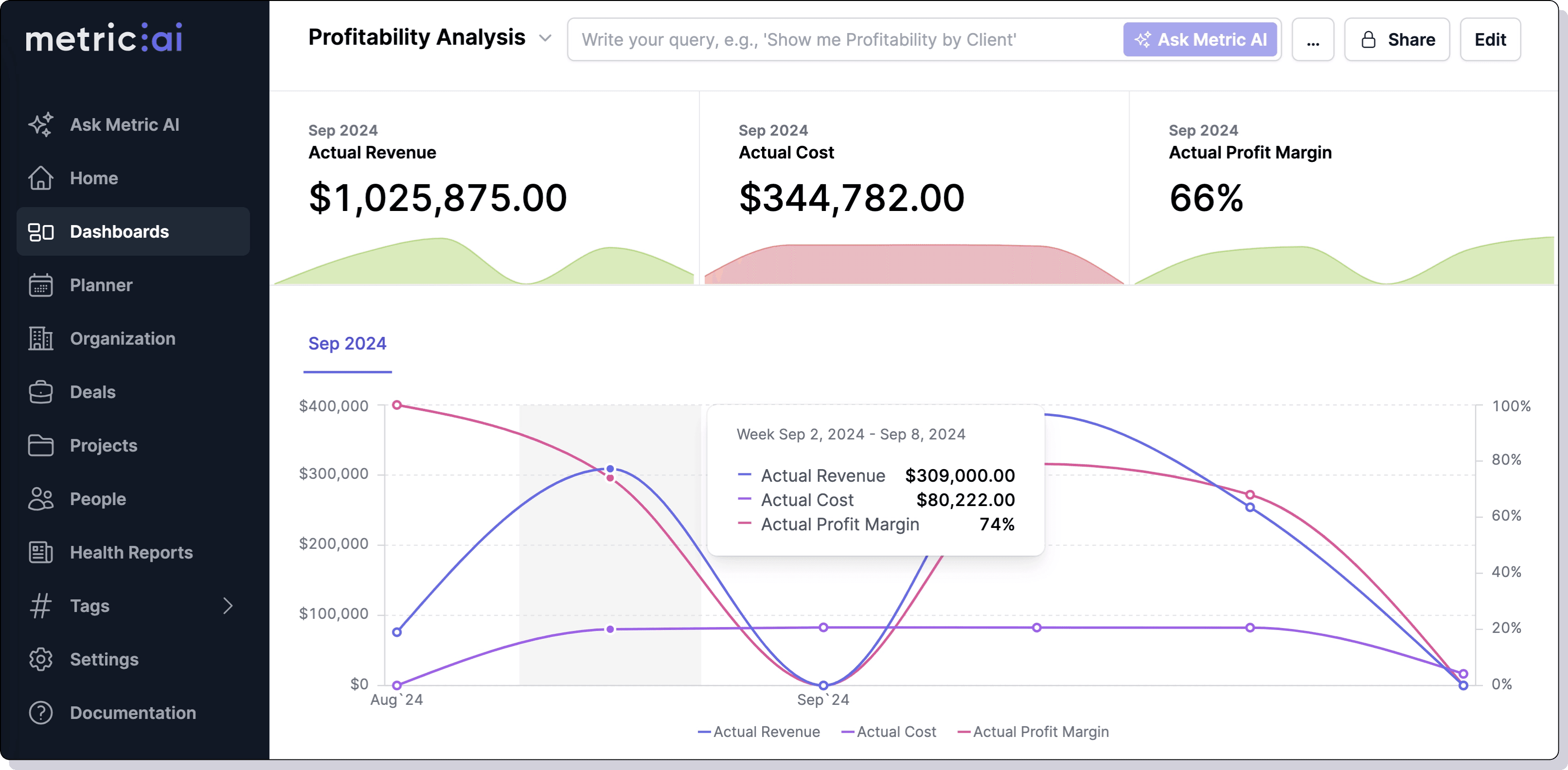Click the $309,000.00 tooltip value

point(959,475)
